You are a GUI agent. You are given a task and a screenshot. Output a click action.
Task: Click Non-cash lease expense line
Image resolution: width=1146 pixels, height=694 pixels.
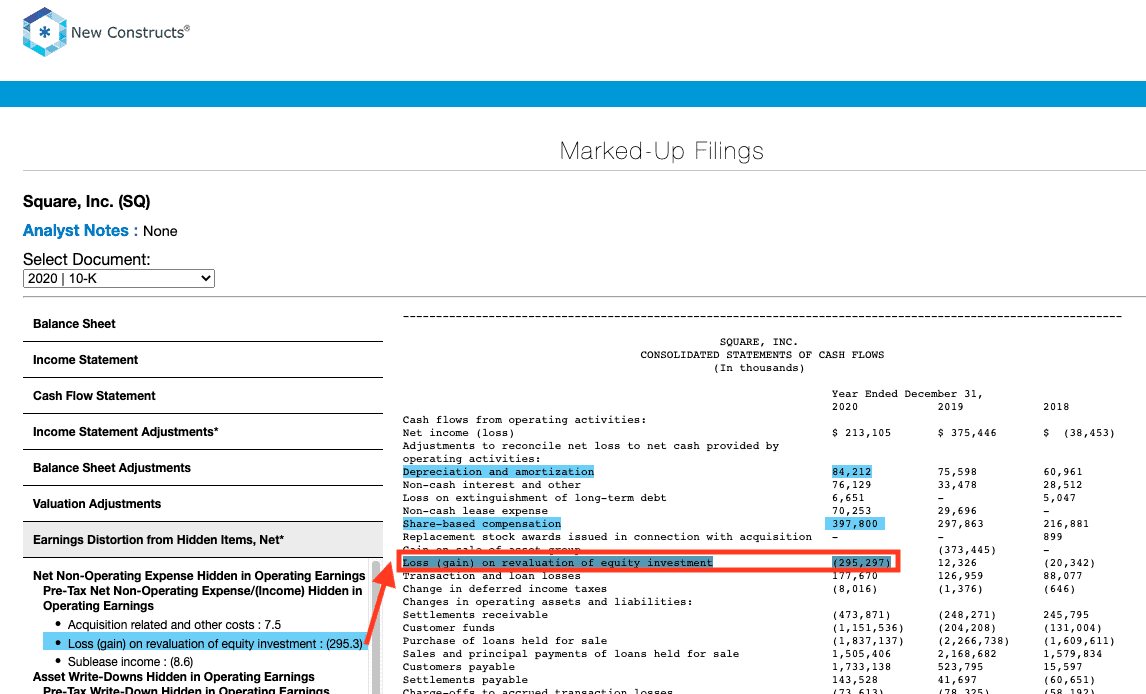pyautogui.click(x=475, y=511)
